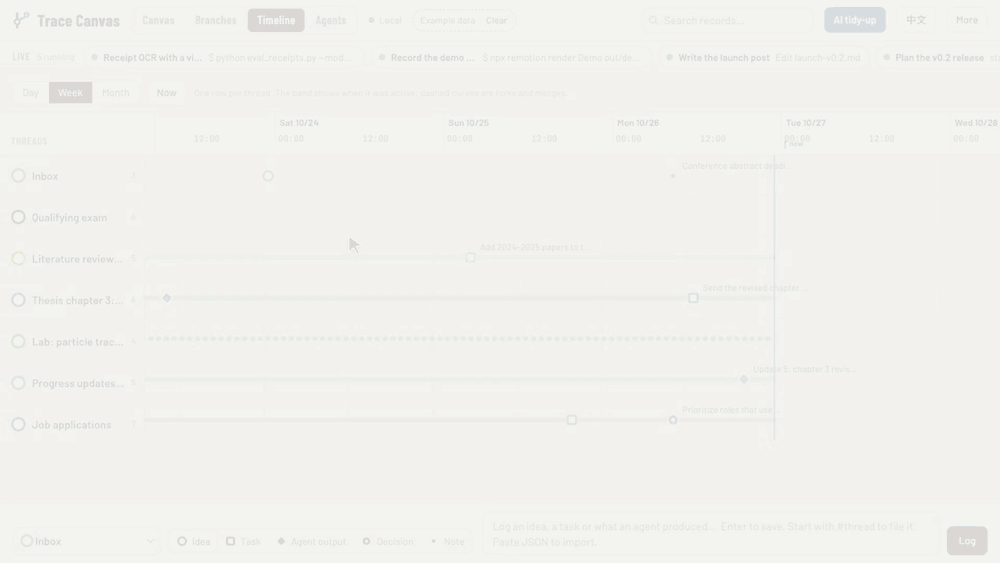Click the note dot under Conference abstract
1000x563 pixels.
[x=673, y=176]
